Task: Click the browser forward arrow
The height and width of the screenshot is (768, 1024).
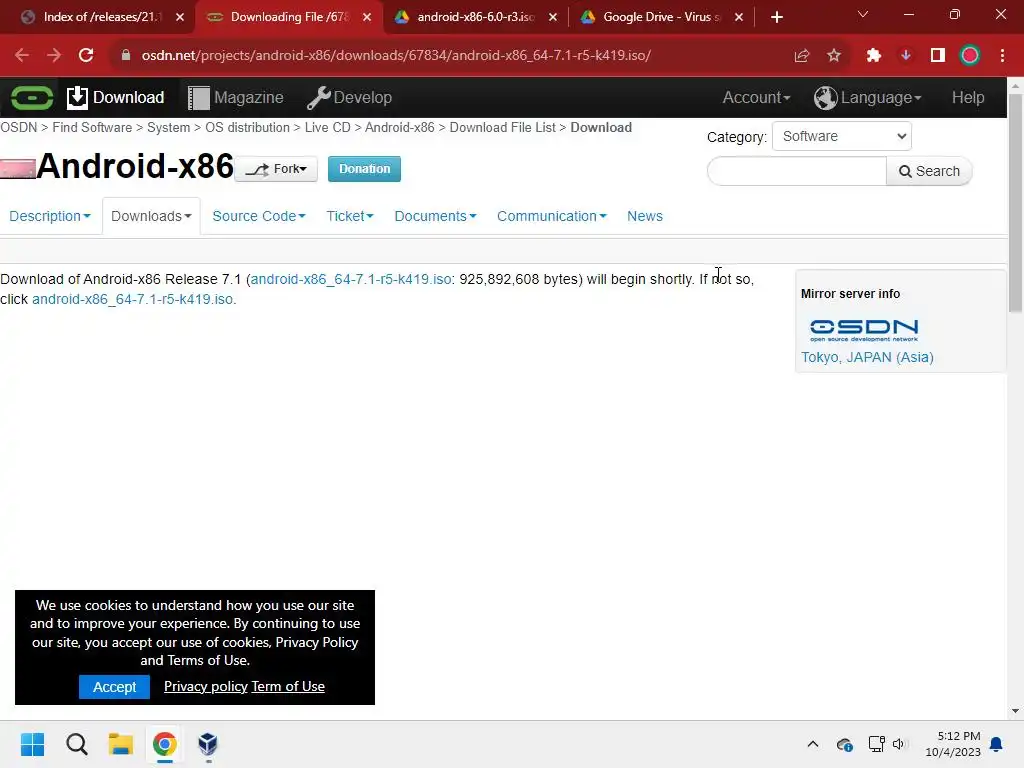Action: (54, 56)
